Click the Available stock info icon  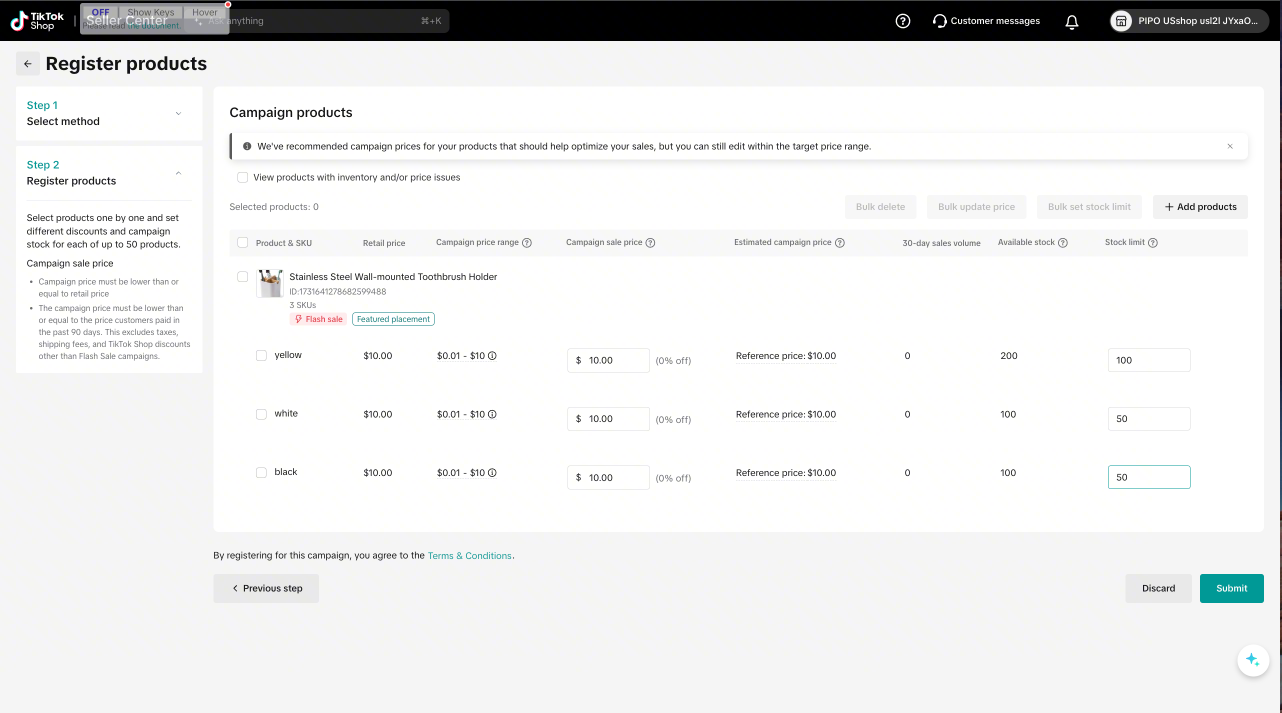[1063, 243]
